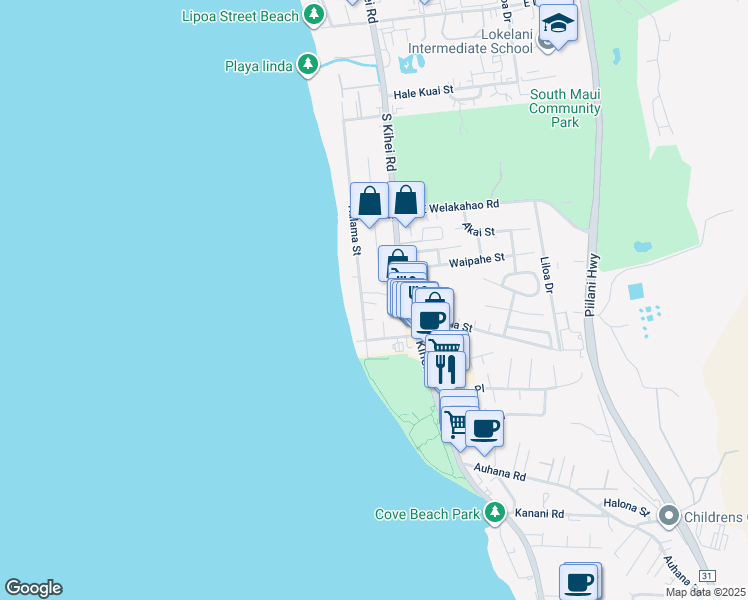Click the shopping bag marker on Iliahama St
748x600 pixels.
point(369,202)
